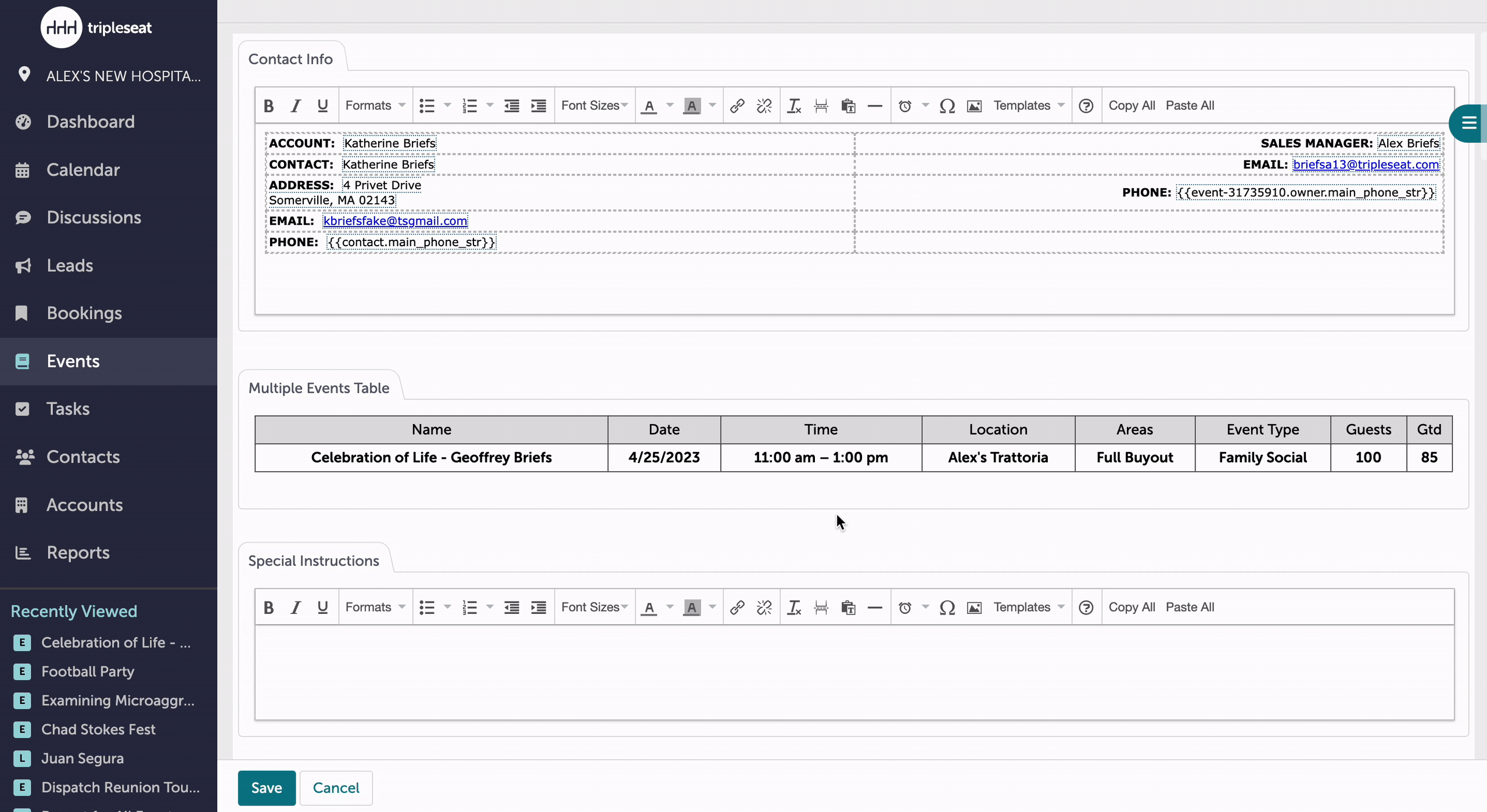Insert horizontal line in Special Instructions editor

click(875, 608)
